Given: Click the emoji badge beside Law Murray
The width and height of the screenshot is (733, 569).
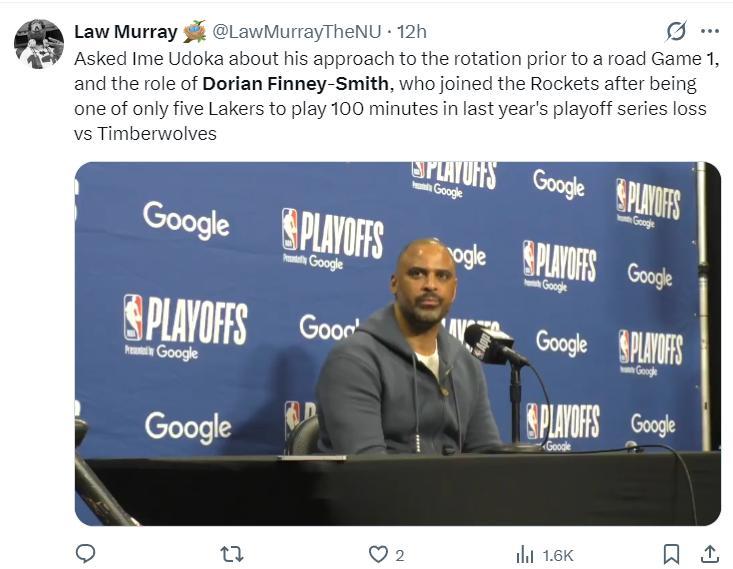Looking at the screenshot, I should click(x=194, y=31).
